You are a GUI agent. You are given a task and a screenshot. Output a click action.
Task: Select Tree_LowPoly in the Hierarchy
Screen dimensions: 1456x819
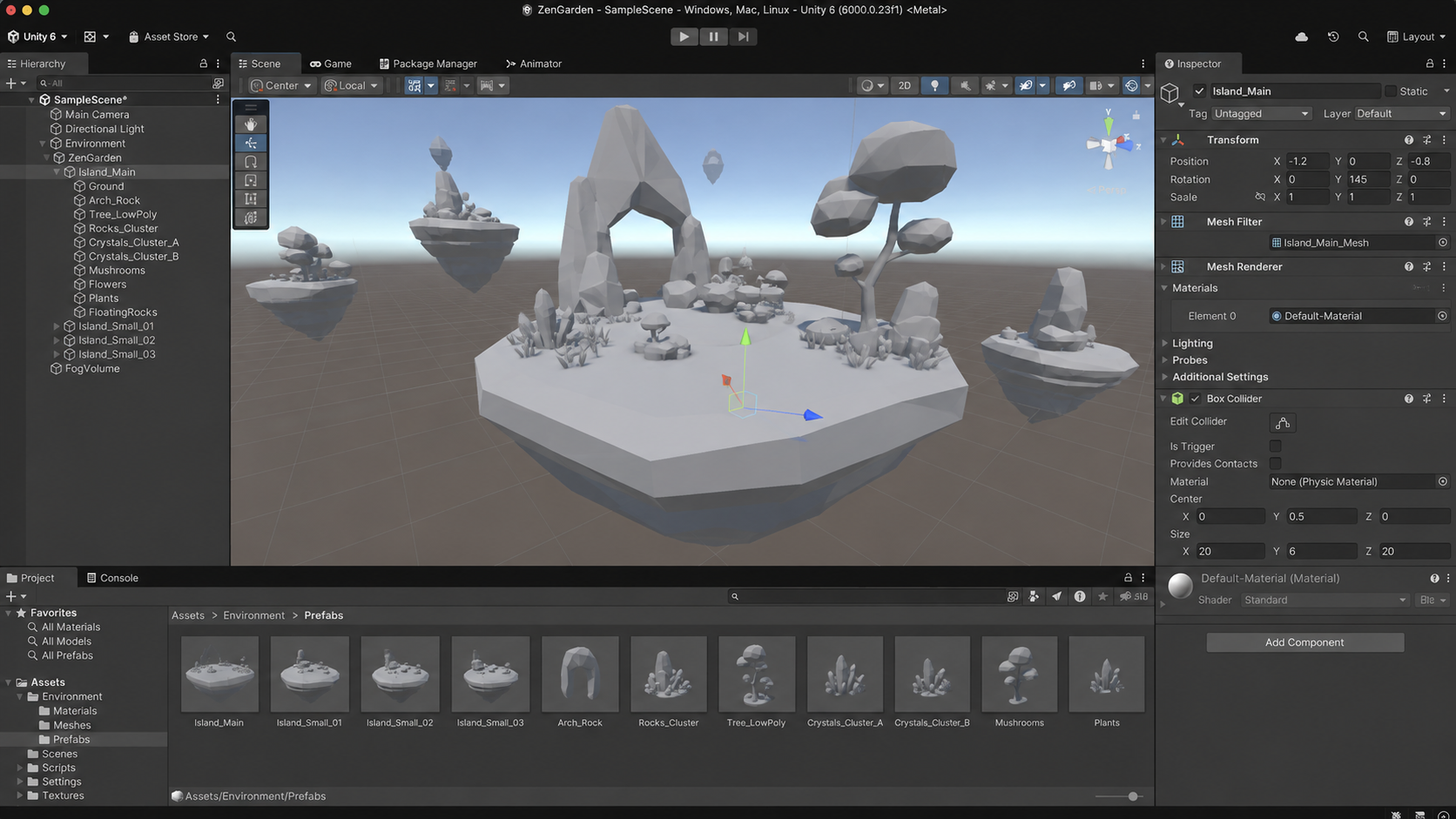(123, 215)
